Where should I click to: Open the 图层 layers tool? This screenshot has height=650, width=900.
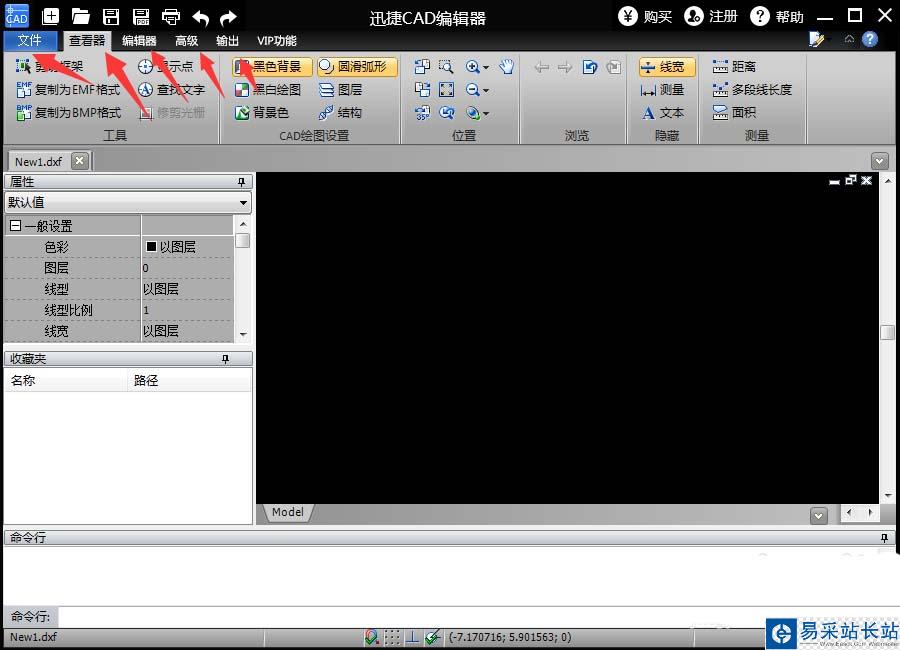point(341,90)
